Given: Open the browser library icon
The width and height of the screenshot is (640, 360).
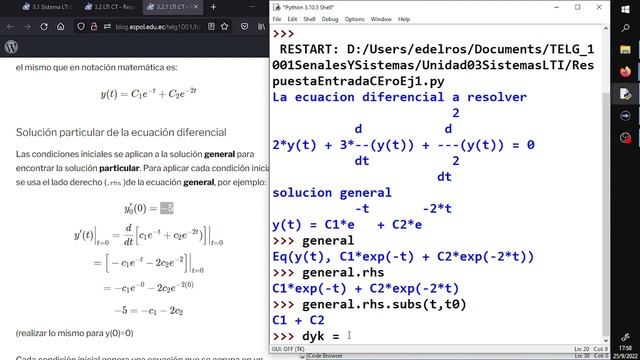Looking at the screenshot, I should pyautogui.click(x=261, y=27).
